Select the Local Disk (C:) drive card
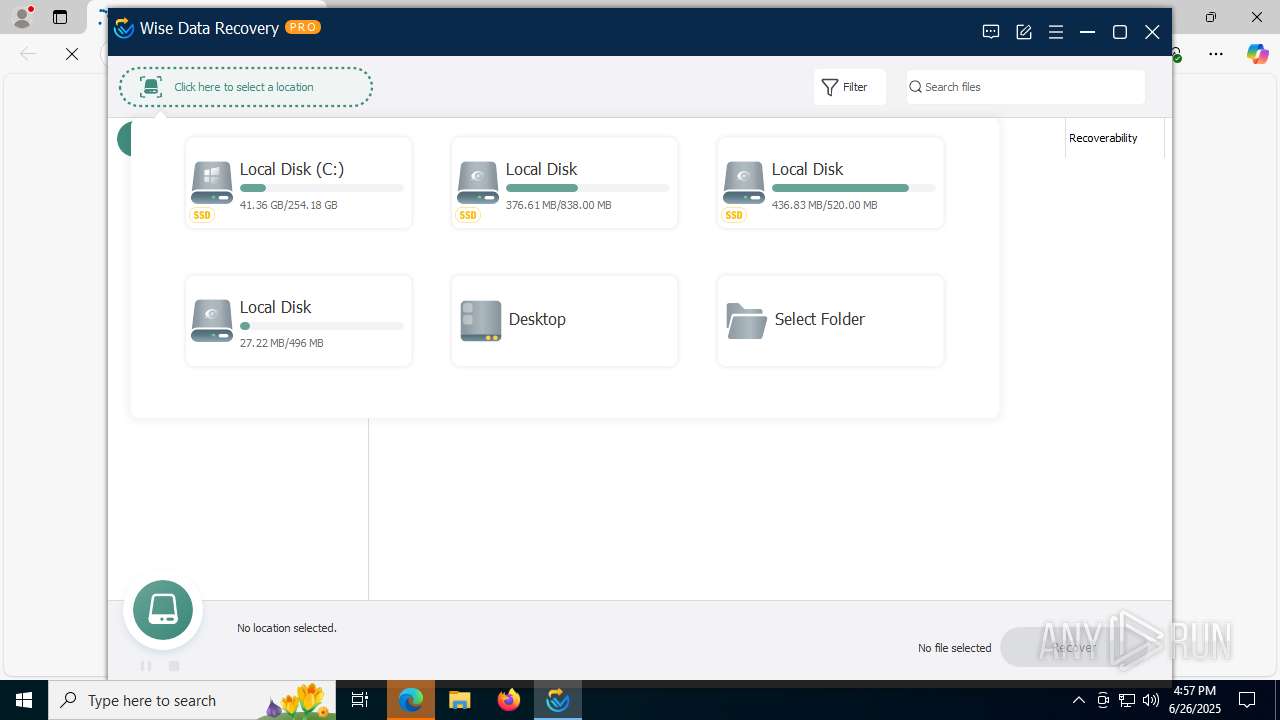 click(x=299, y=183)
